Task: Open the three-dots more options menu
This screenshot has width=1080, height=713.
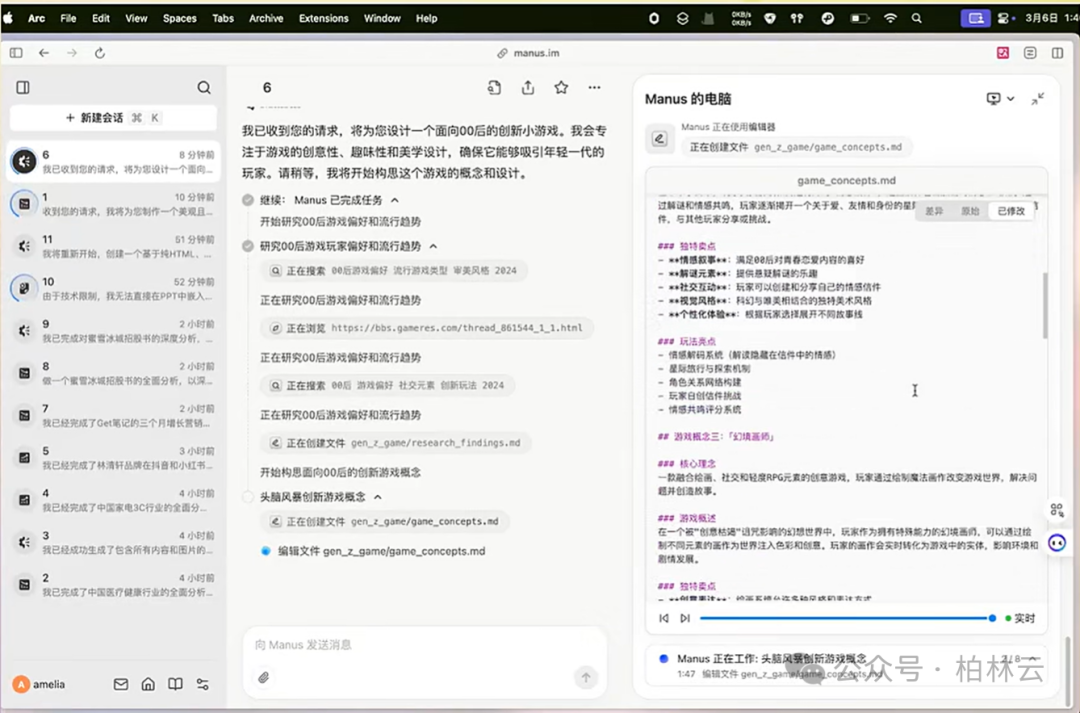Action: [594, 87]
